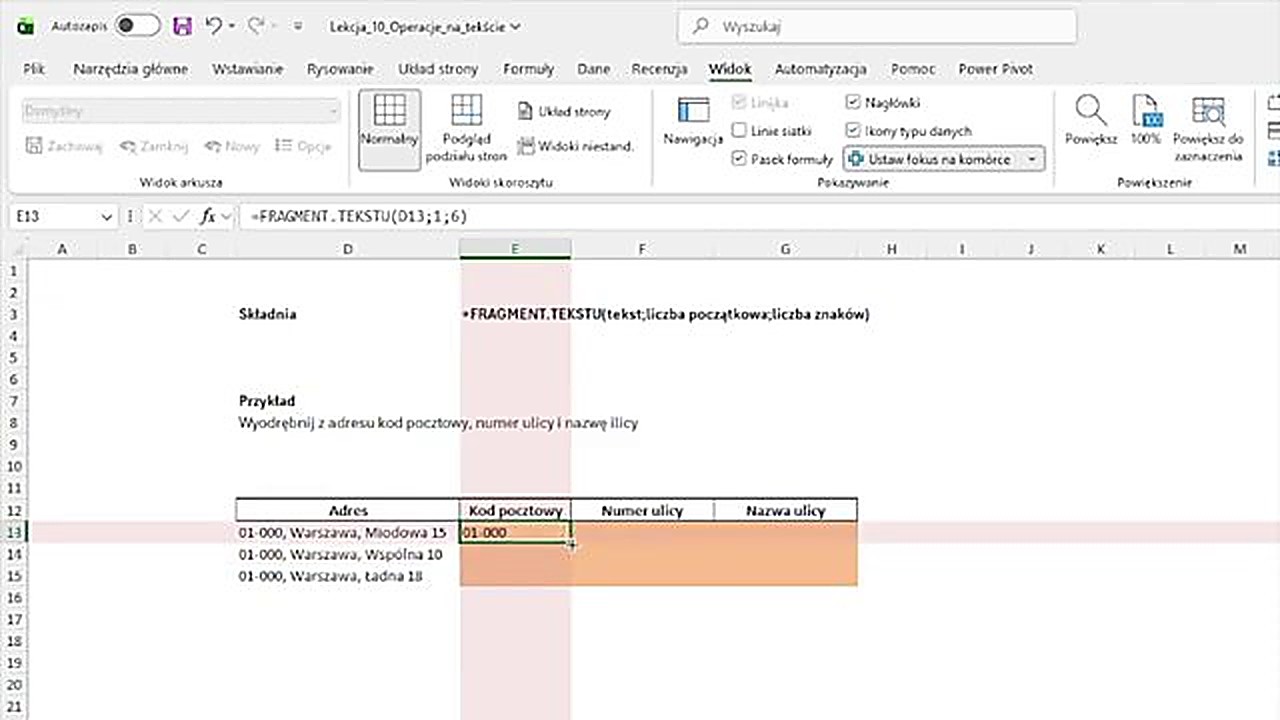The width and height of the screenshot is (1280, 720).
Task: Set zoom to 100%
Action: tap(1146, 122)
